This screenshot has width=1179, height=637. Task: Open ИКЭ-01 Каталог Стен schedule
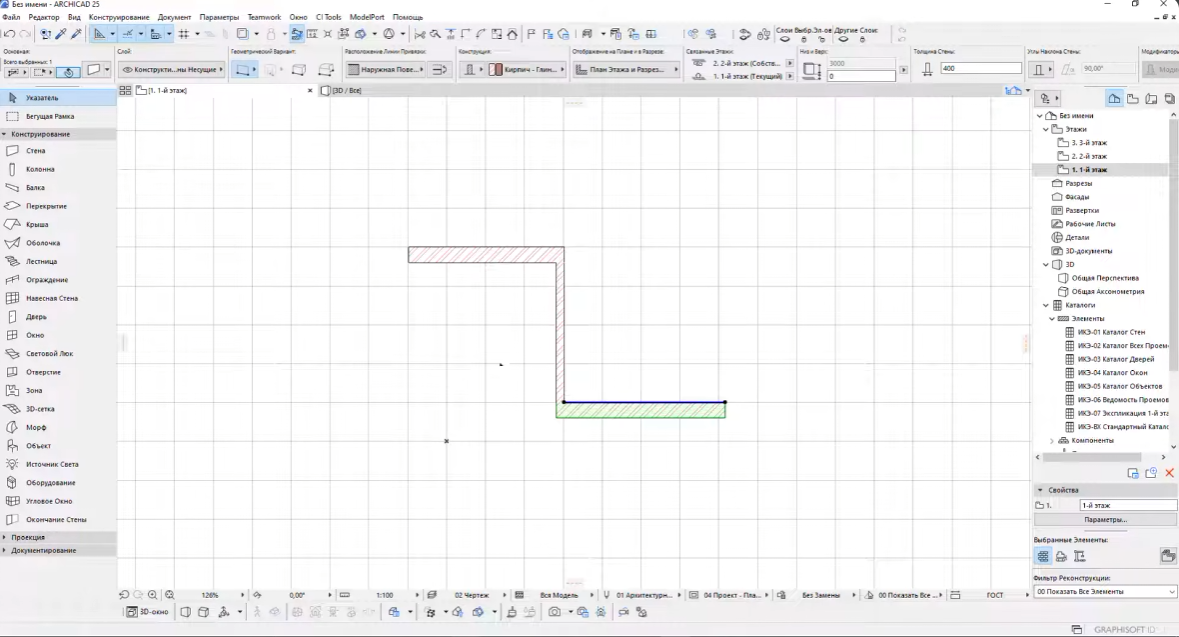pos(1111,332)
